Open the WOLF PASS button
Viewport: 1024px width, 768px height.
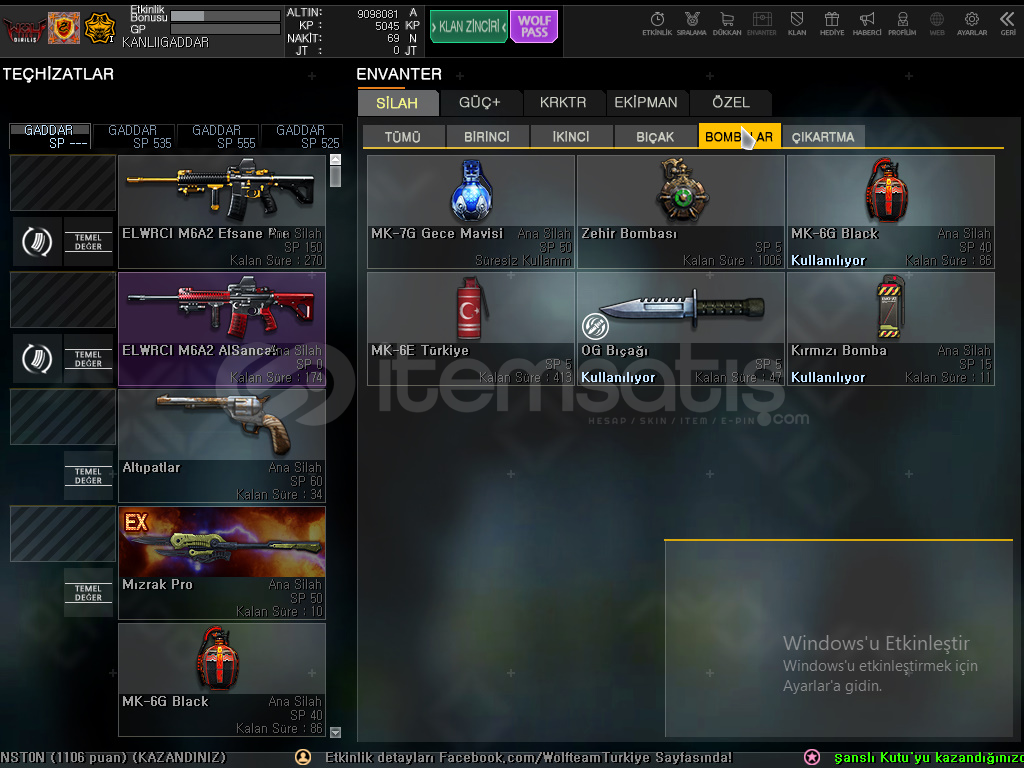click(x=534, y=27)
